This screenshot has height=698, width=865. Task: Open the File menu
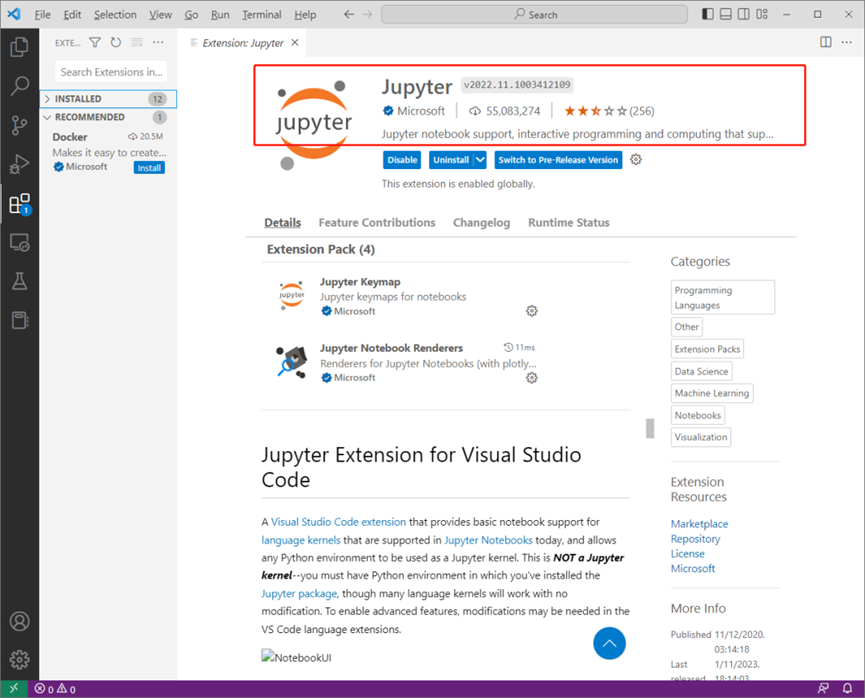pyautogui.click(x=42, y=14)
